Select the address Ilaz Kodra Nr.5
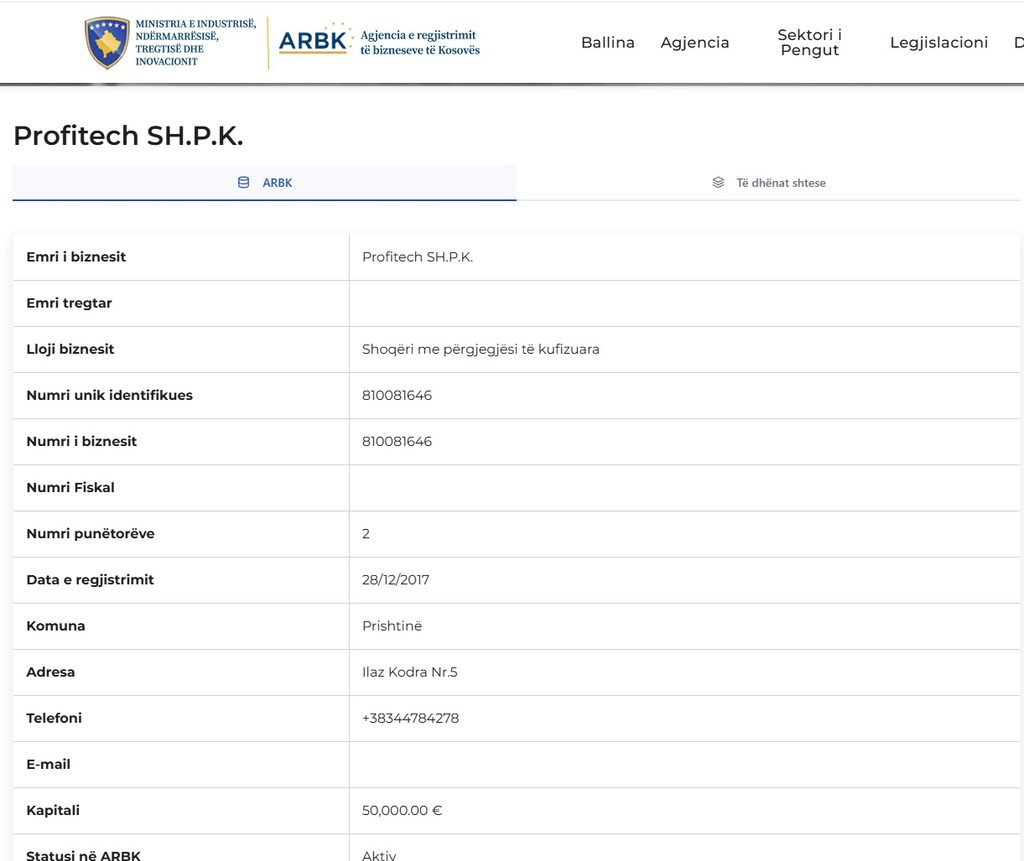The image size is (1024, 861). click(409, 672)
